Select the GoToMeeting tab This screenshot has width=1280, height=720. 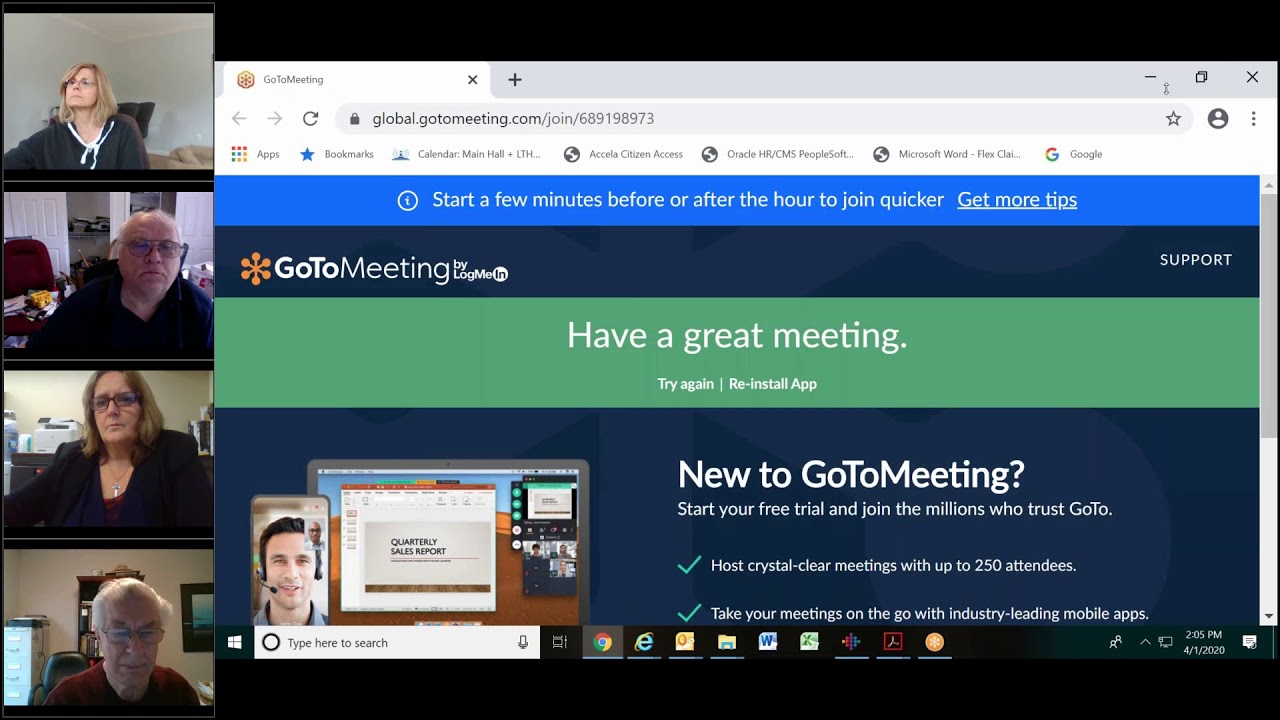(x=358, y=80)
